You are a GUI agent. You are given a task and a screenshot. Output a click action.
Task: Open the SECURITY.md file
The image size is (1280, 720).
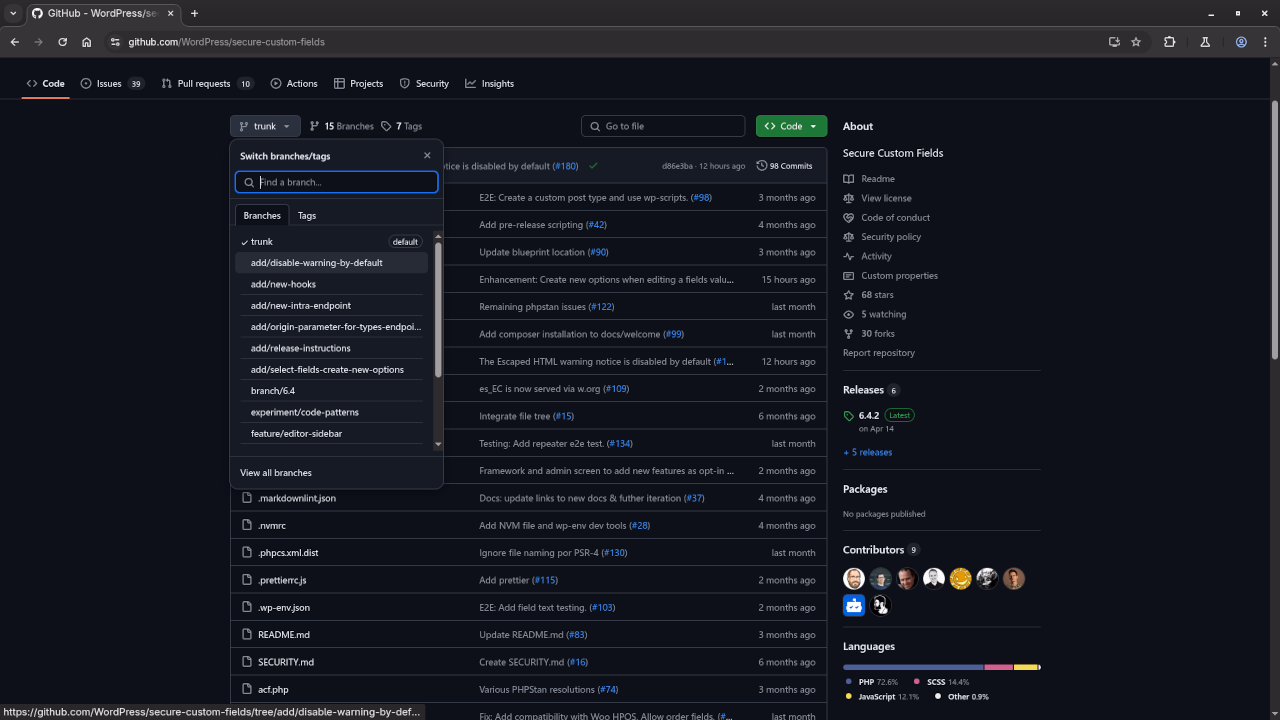pyautogui.click(x=286, y=662)
